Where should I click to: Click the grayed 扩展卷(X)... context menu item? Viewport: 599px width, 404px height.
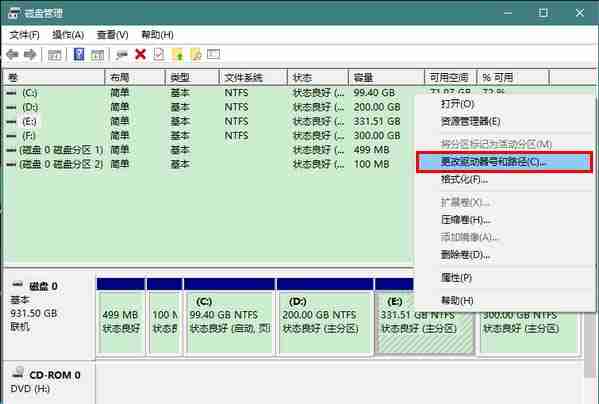point(504,202)
